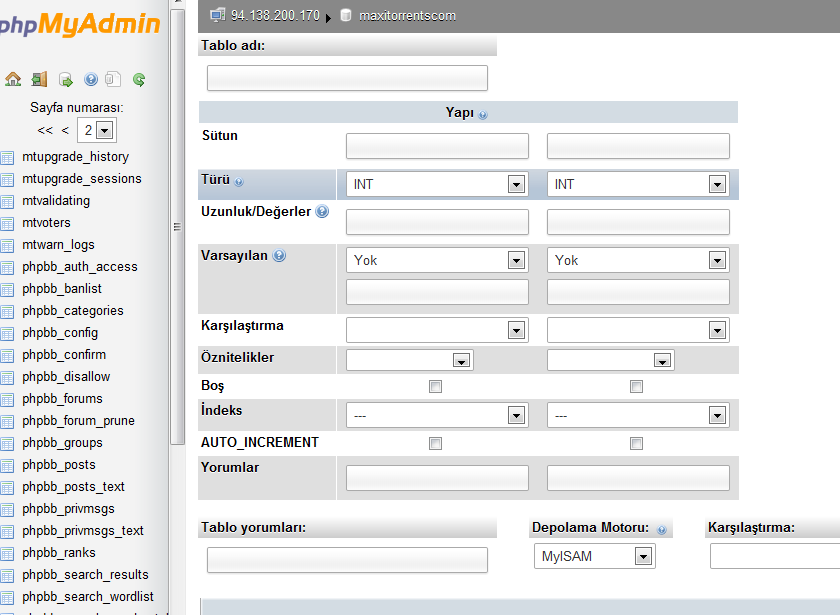Open help icon beside Varsayılan
This screenshot has width=840, height=615.
point(279,256)
